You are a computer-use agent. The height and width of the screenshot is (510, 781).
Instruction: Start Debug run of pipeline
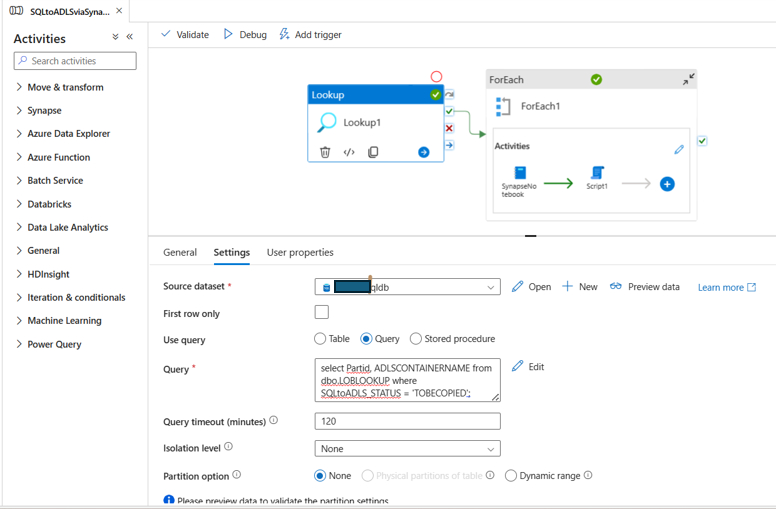coord(245,34)
